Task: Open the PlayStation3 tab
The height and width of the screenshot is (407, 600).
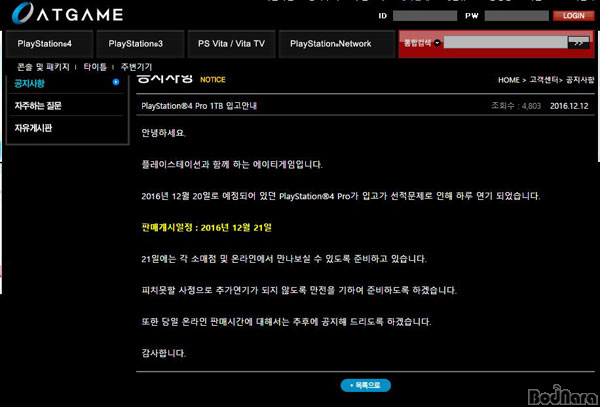Action: click(140, 44)
